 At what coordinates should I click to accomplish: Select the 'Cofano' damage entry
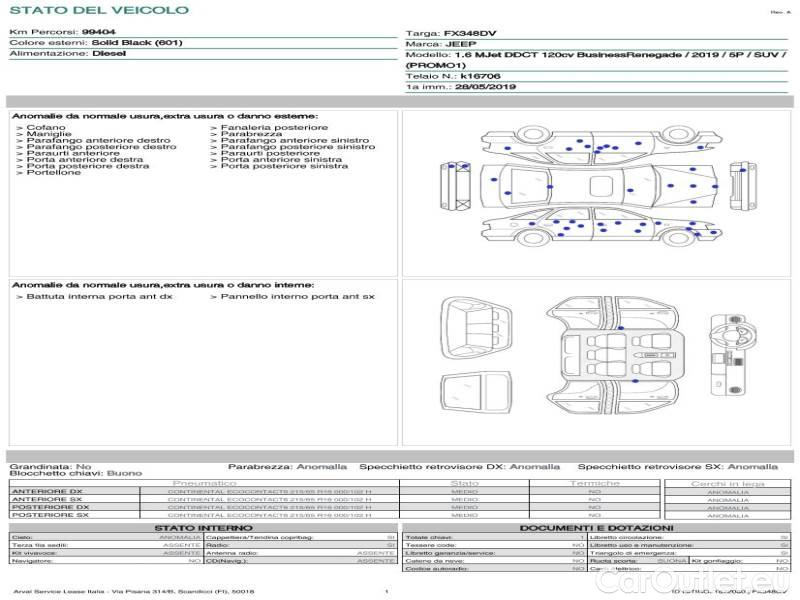[46, 128]
